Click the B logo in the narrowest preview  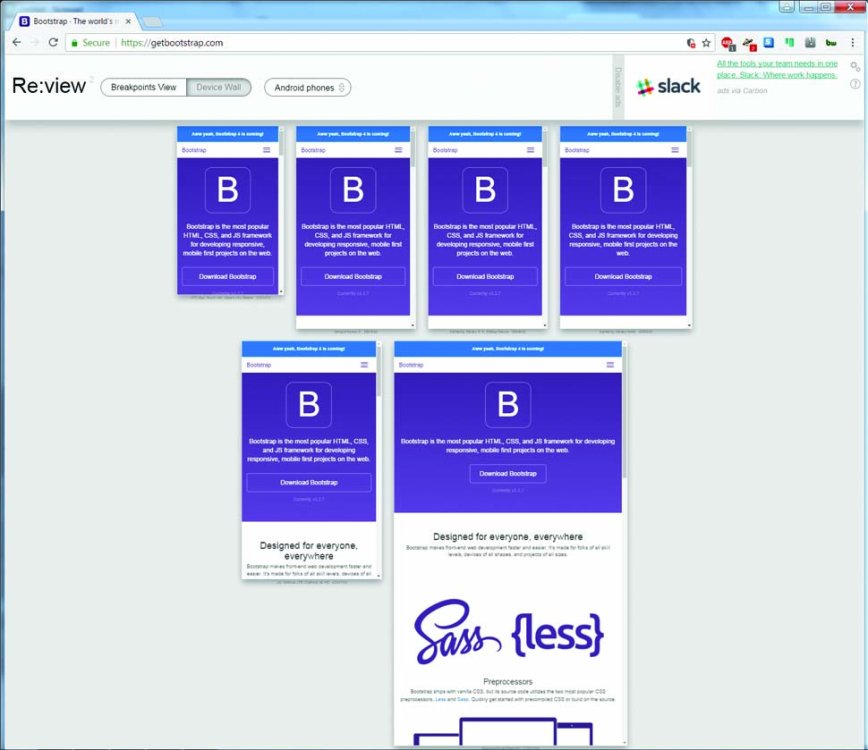228,190
